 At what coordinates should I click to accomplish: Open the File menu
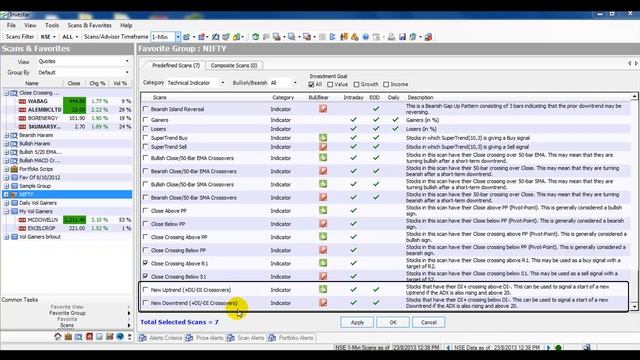pos(11,25)
